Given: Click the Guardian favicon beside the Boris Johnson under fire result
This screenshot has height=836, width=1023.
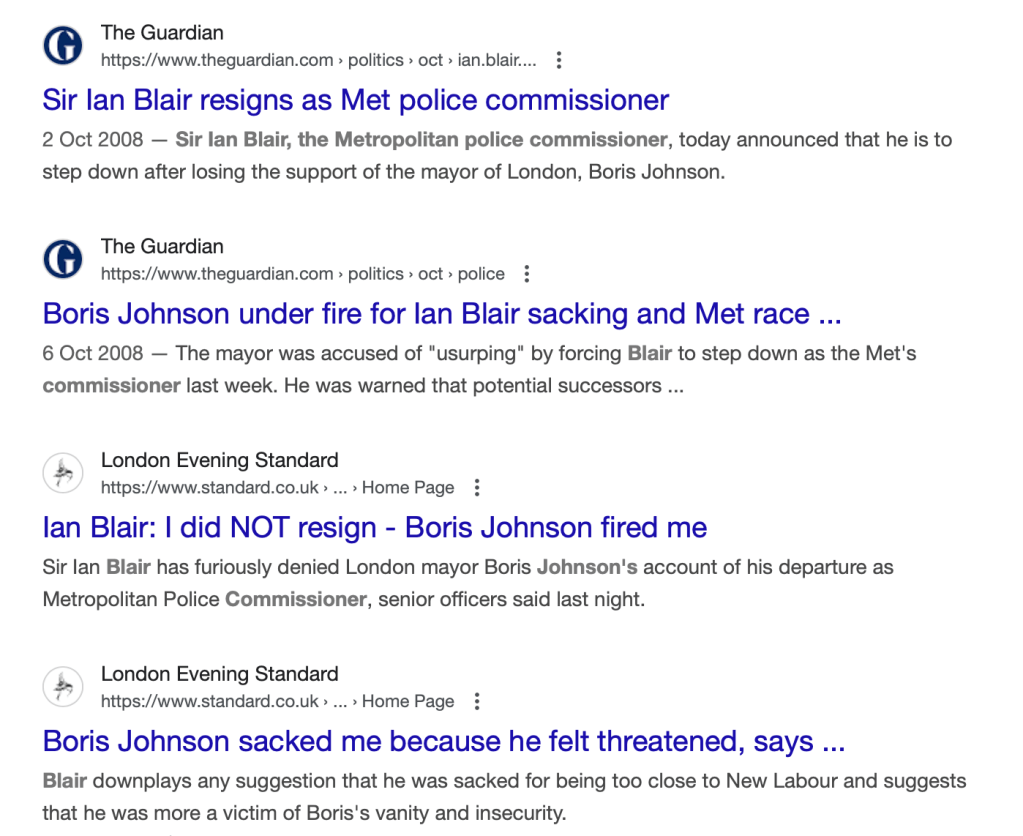Looking at the screenshot, I should [63, 260].
